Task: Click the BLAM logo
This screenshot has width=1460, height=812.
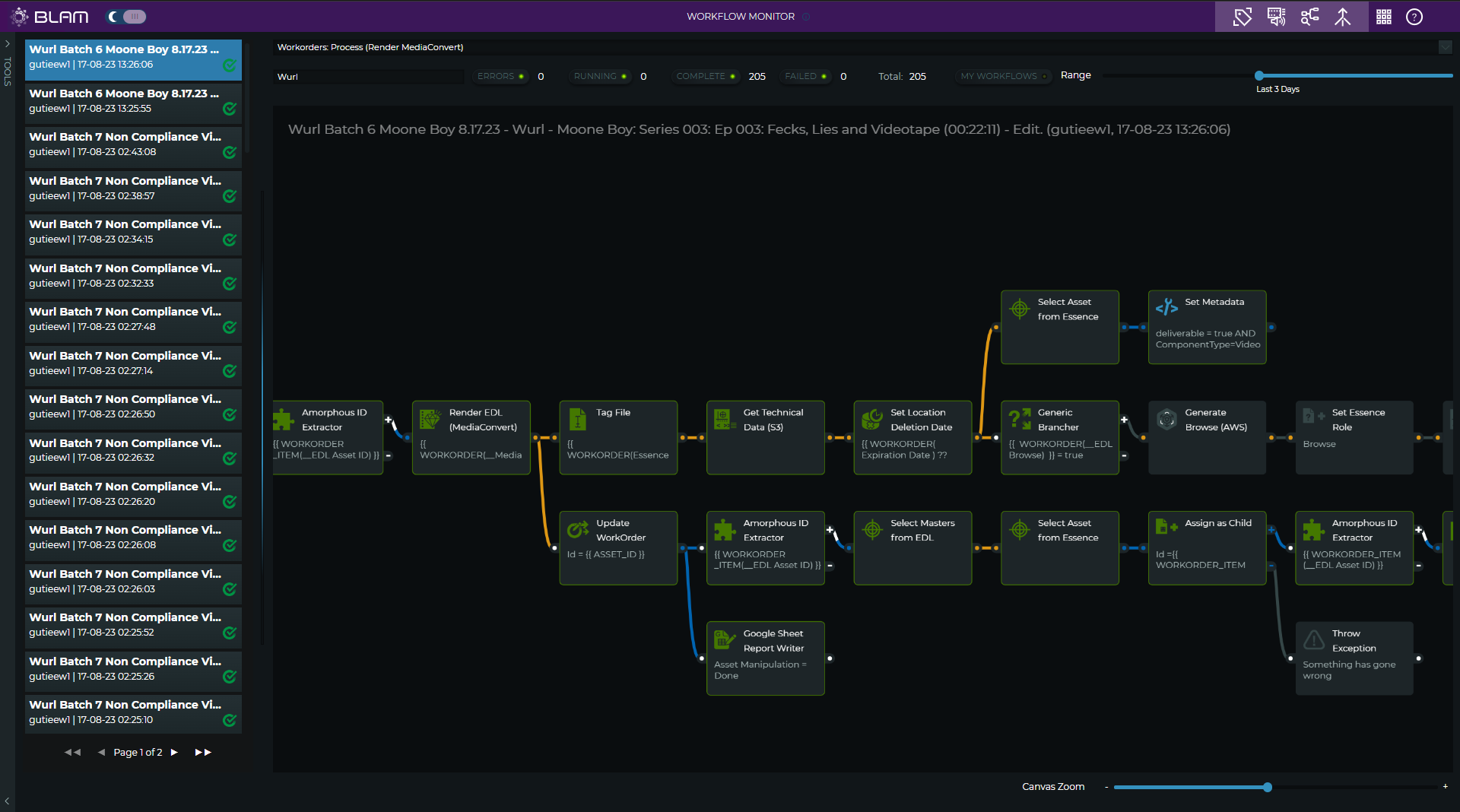Action: coord(50,17)
